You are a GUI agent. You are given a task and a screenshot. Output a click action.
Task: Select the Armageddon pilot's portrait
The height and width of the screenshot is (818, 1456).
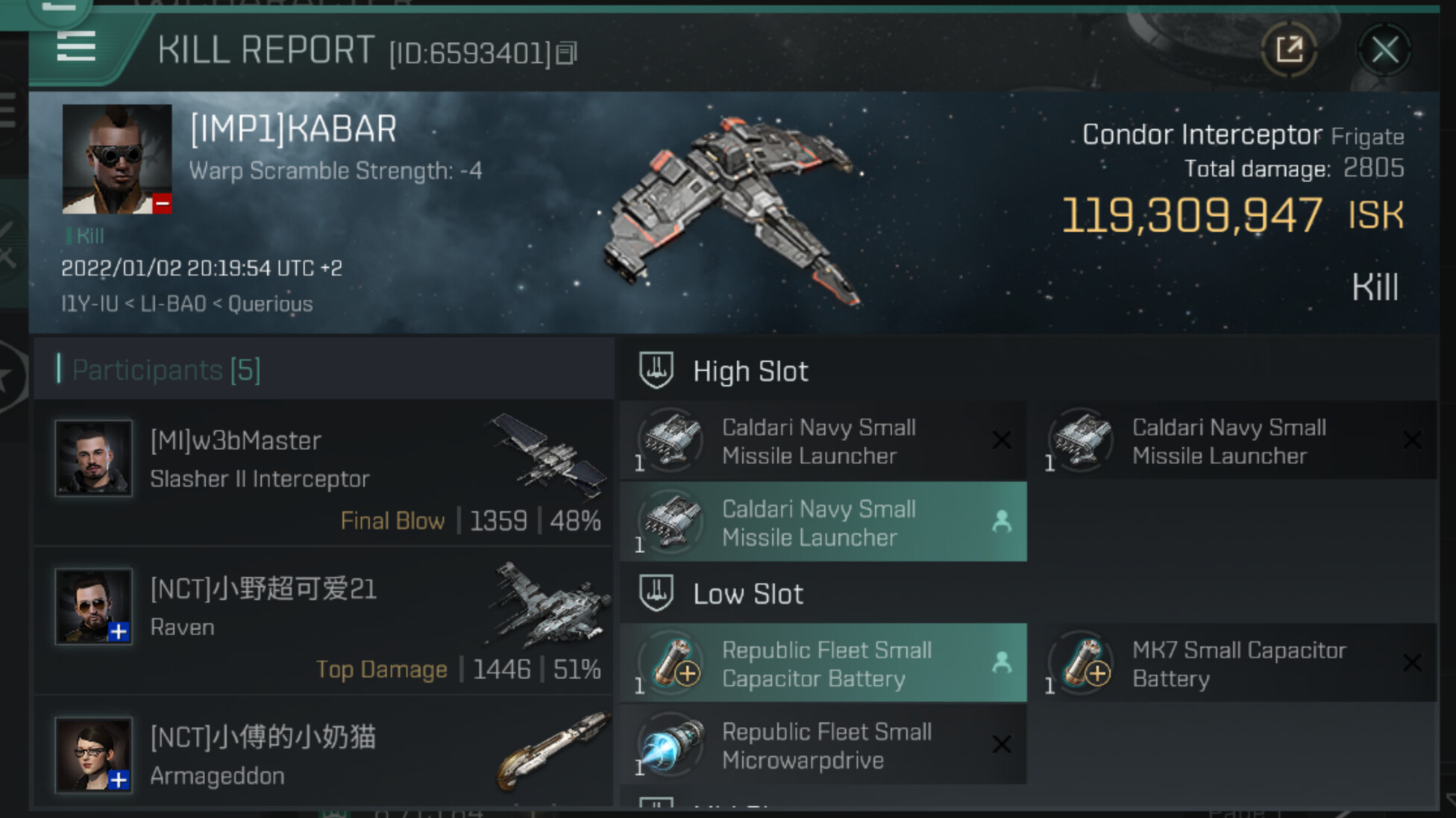coord(94,754)
